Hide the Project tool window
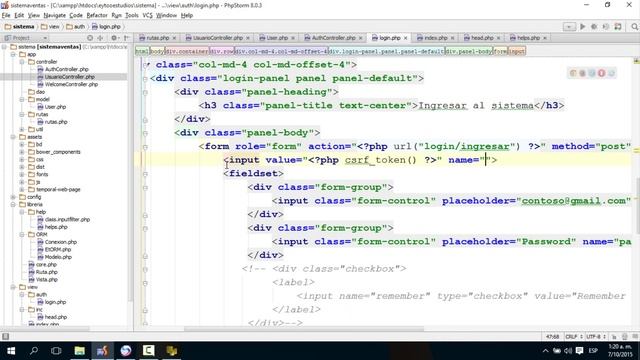This screenshot has width=640, height=360. 127,38
